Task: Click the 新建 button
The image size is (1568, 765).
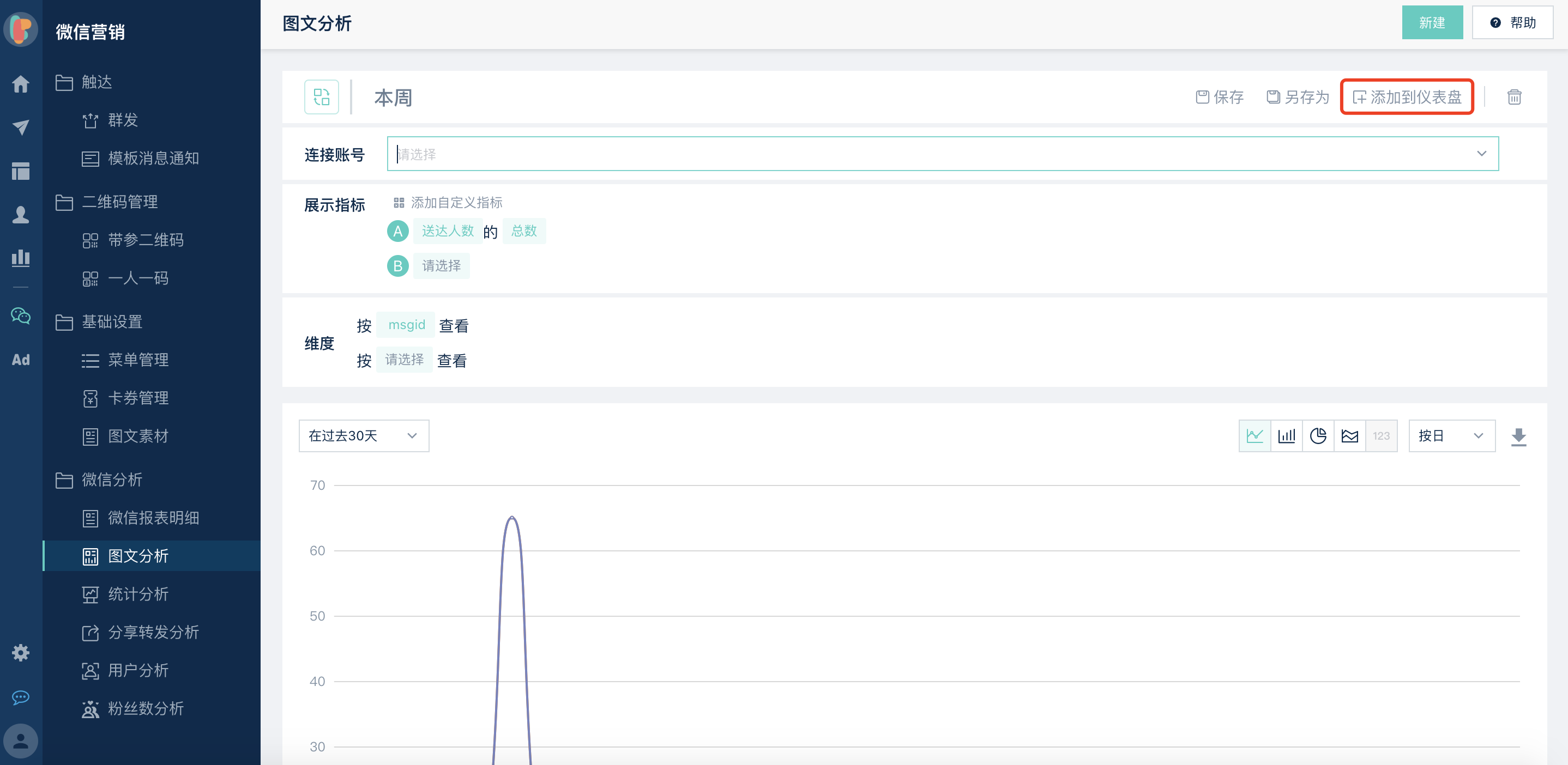Action: [1432, 22]
